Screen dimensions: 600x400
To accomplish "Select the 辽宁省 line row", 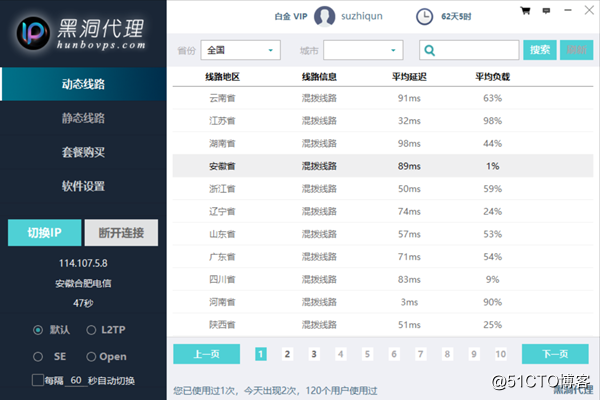I will pyautogui.click(x=383, y=211).
